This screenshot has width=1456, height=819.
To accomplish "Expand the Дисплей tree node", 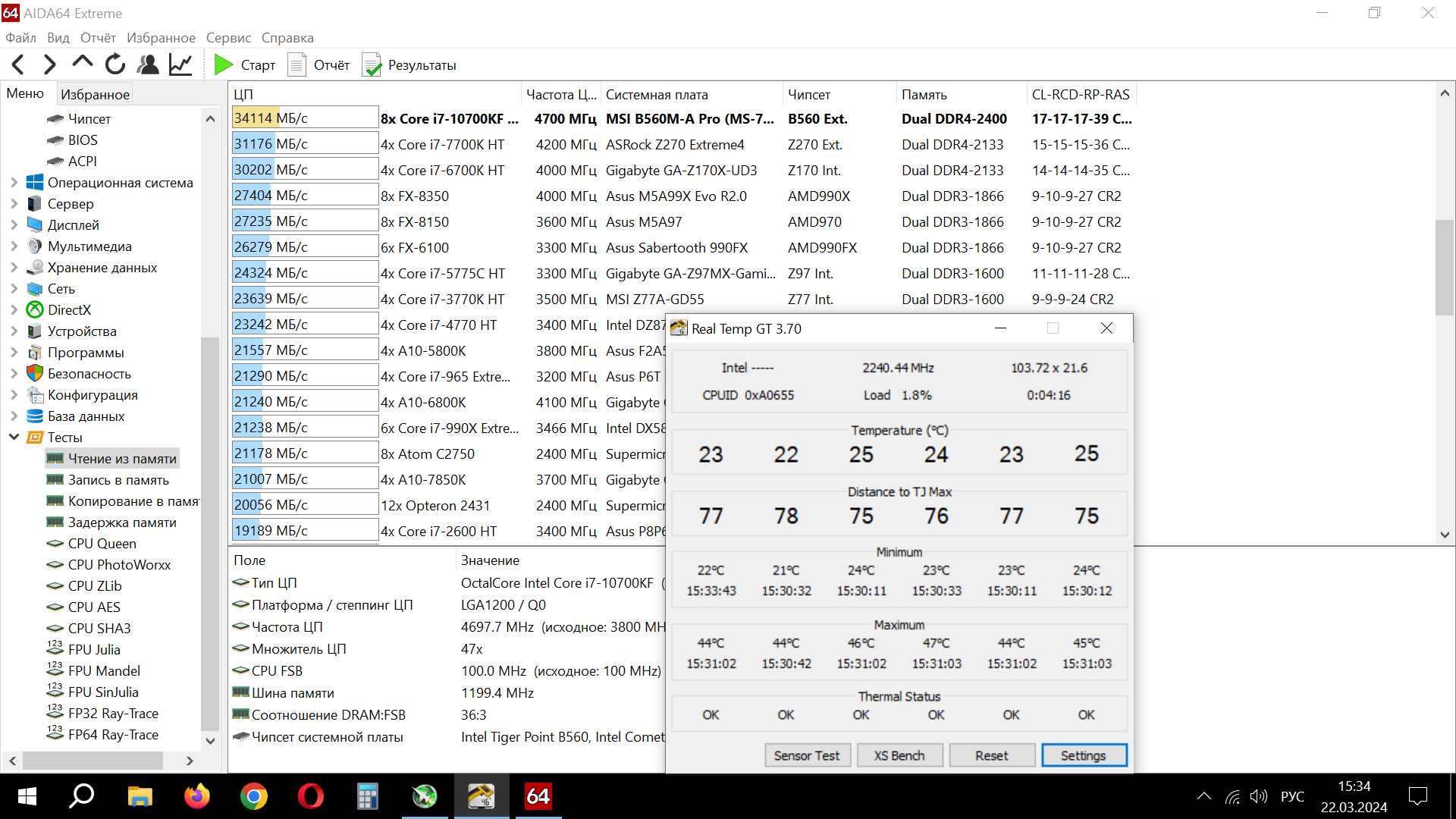I will pyautogui.click(x=14, y=225).
